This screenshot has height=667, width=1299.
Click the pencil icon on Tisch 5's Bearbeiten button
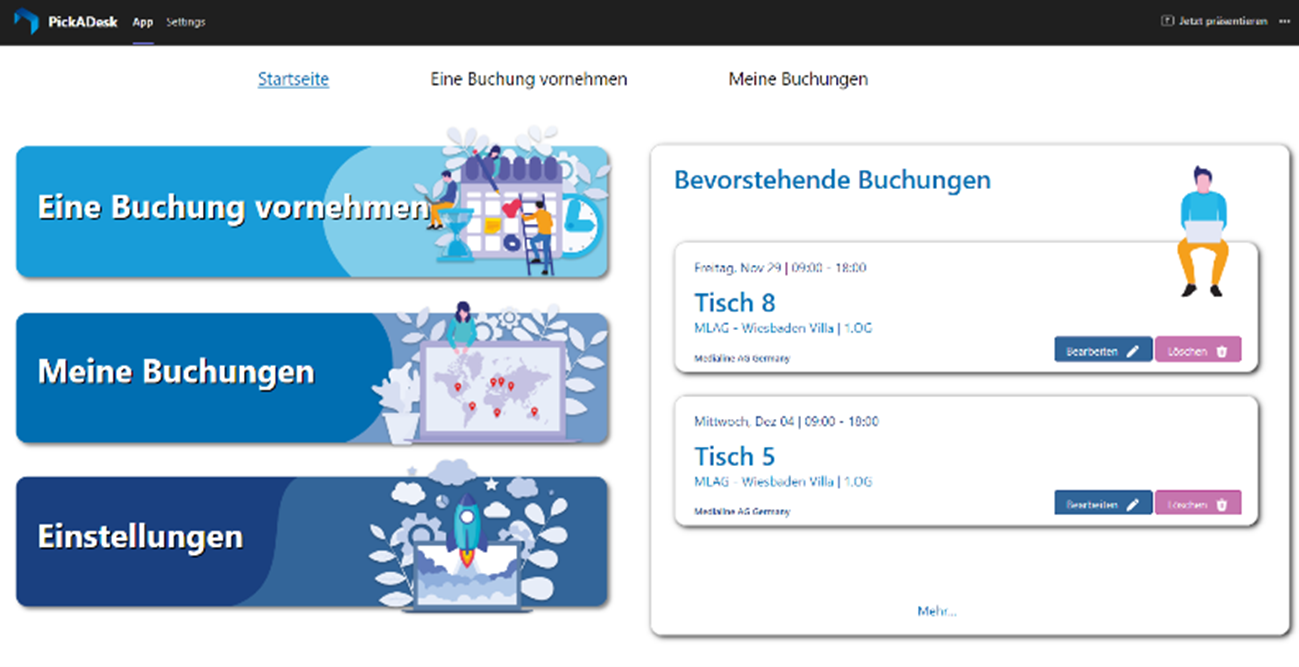click(x=1134, y=503)
